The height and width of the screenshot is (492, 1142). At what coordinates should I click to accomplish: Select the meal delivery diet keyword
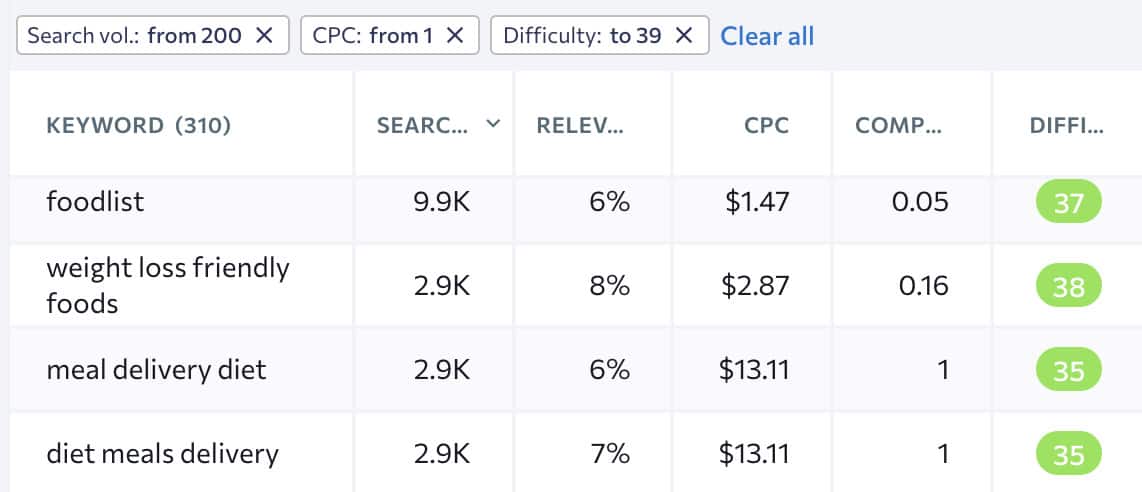pyautogui.click(x=156, y=370)
